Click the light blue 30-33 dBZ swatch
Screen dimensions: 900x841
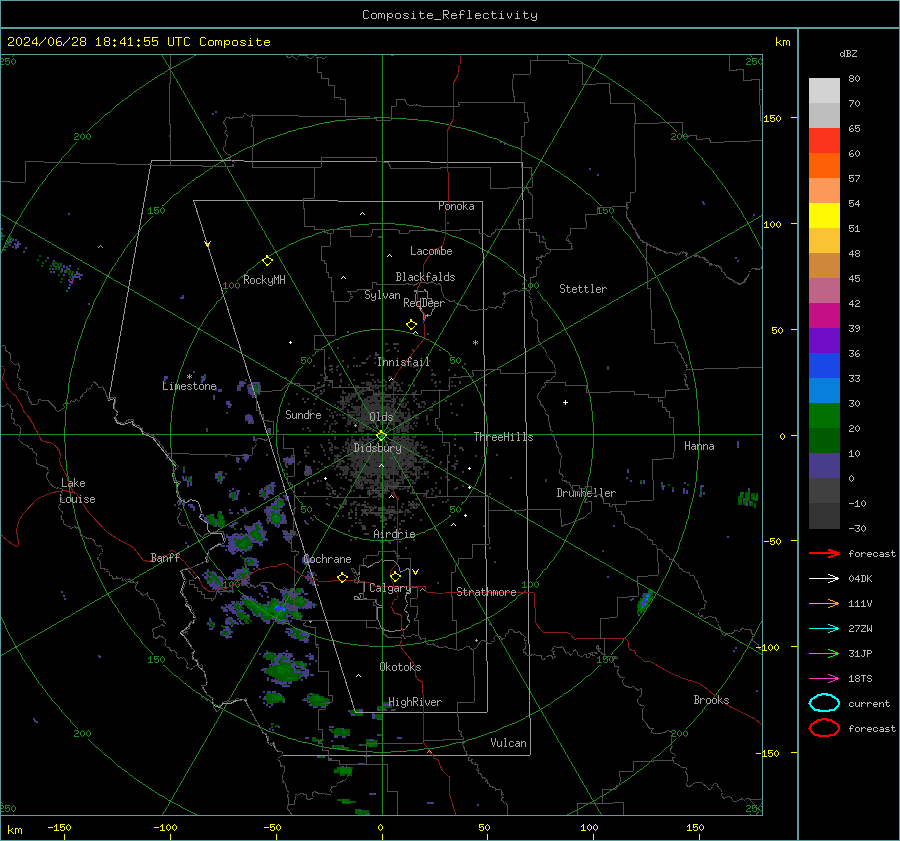pos(824,390)
